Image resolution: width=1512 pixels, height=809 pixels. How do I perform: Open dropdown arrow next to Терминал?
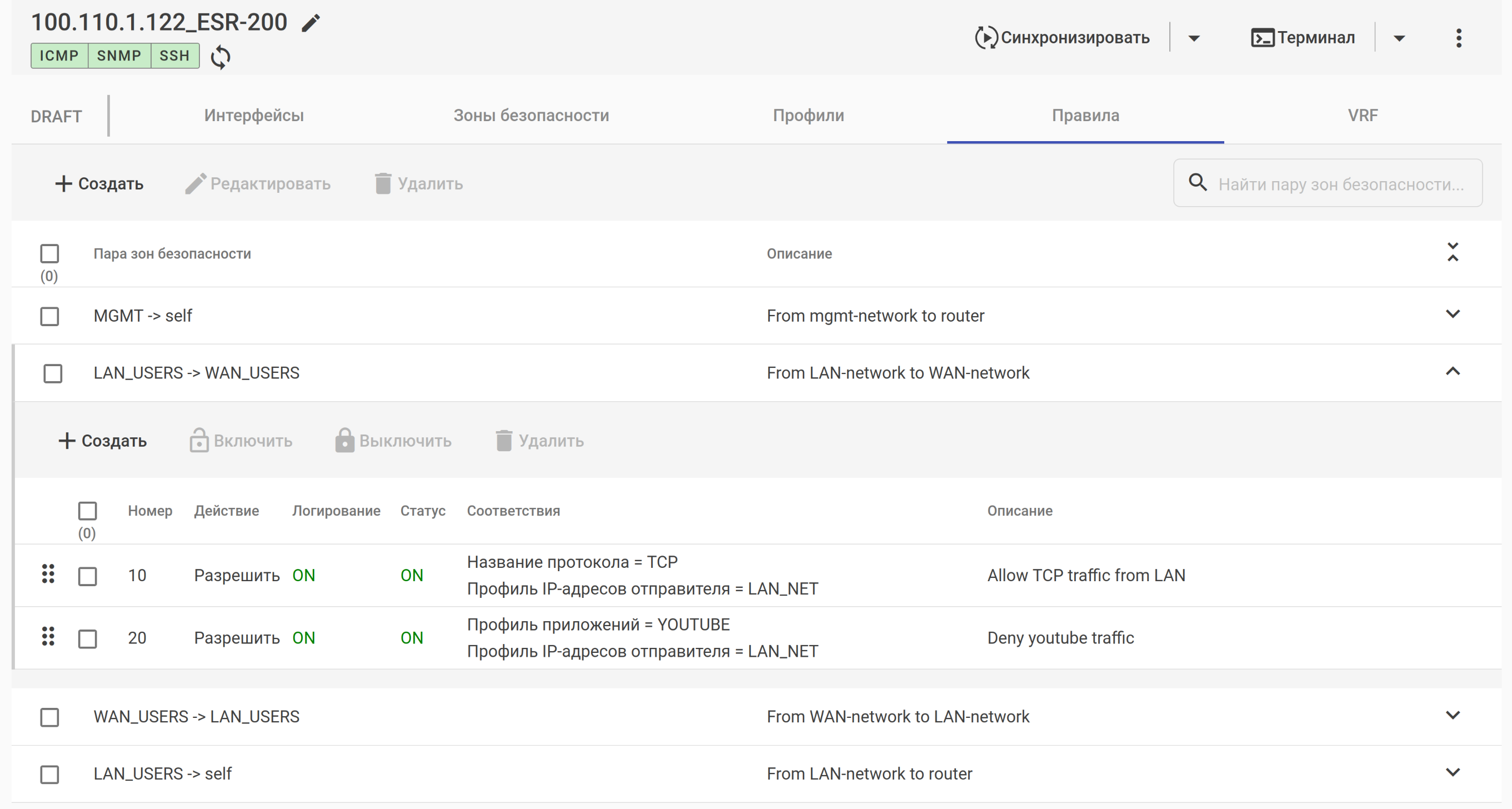tap(1399, 38)
